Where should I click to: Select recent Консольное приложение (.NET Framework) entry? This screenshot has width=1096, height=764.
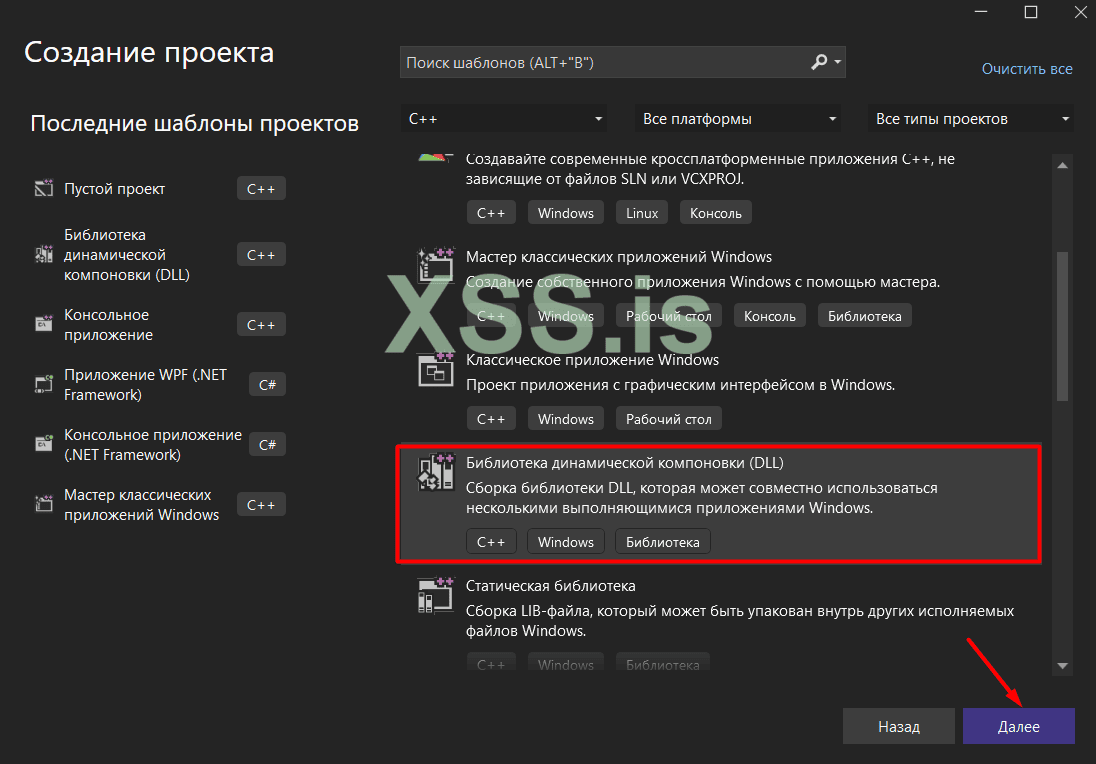click(x=159, y=445)
